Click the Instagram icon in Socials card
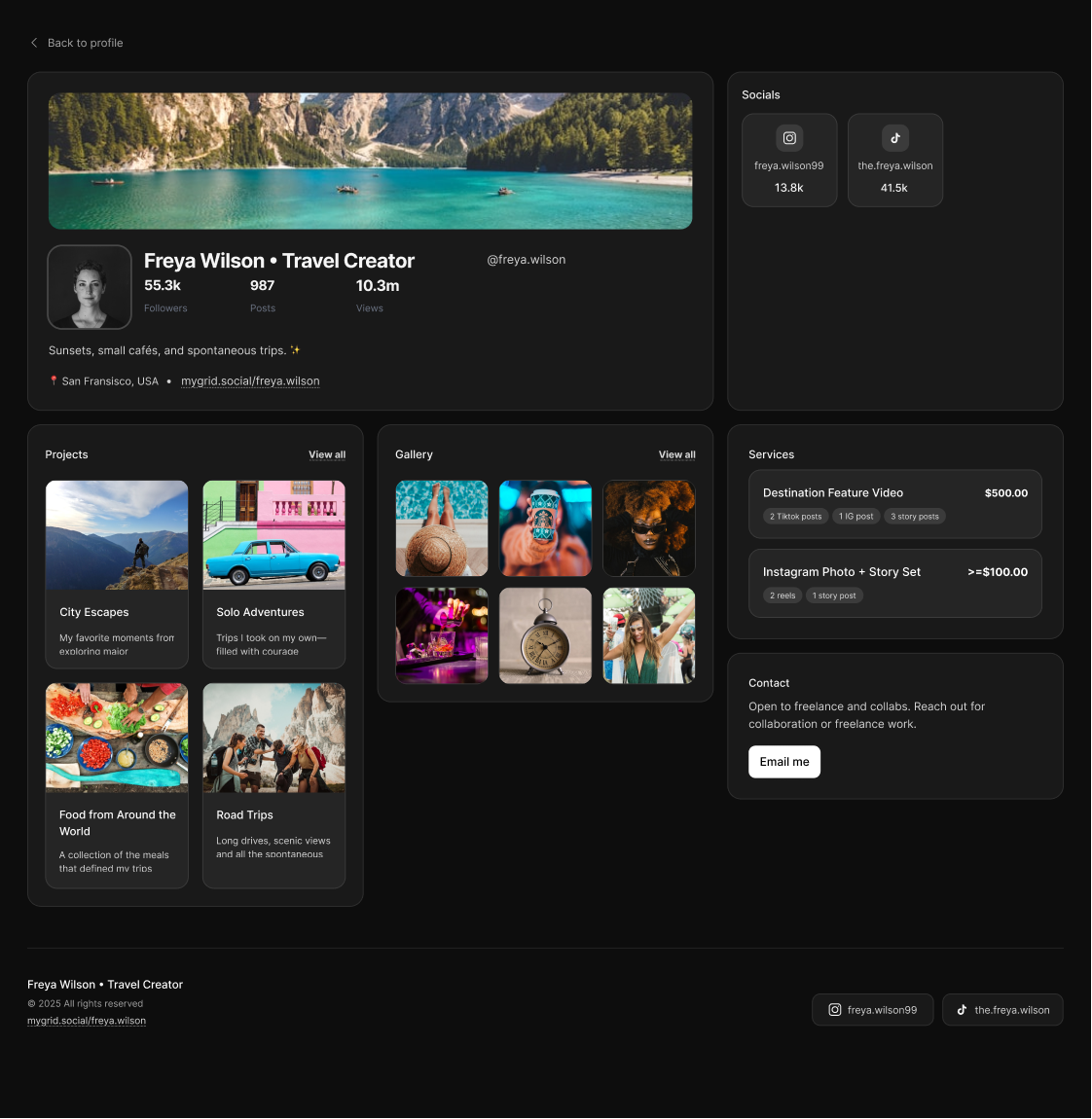Screen dimensions: 1092x1119 pyautogui.click(x=789, y=138)
